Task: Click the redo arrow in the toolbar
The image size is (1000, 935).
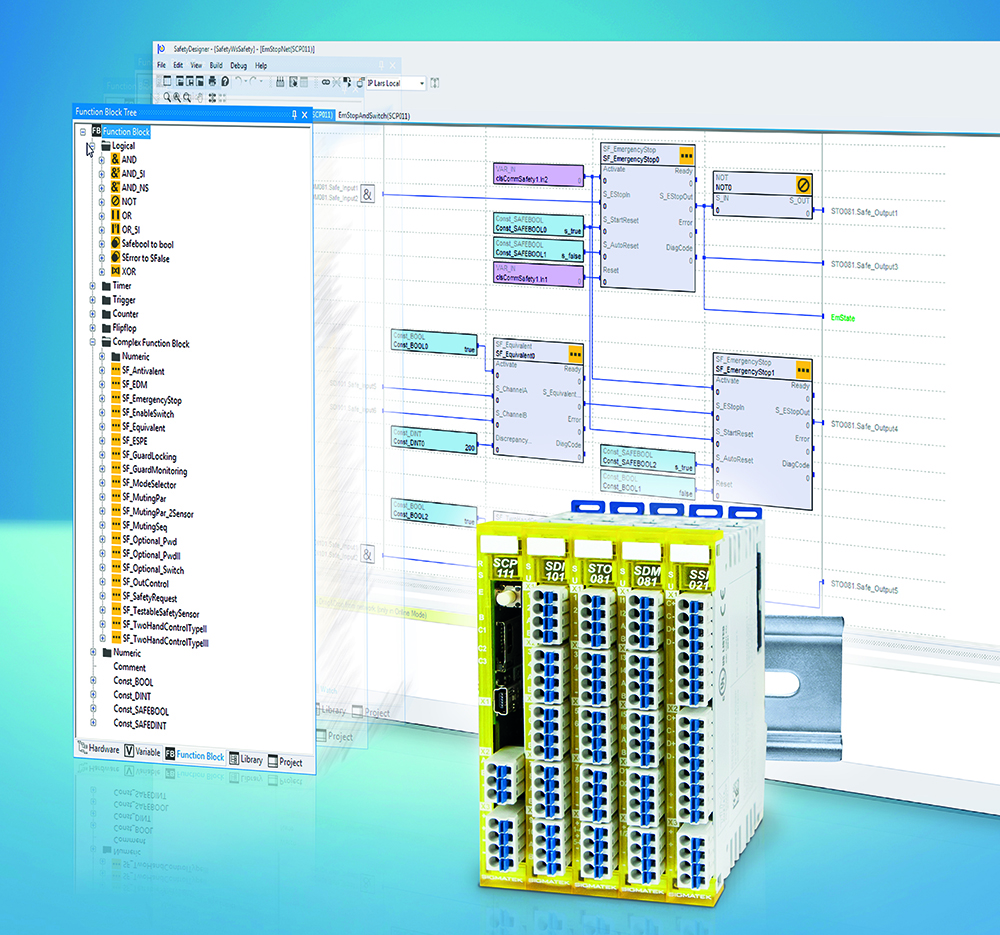Action: [253, 81]
